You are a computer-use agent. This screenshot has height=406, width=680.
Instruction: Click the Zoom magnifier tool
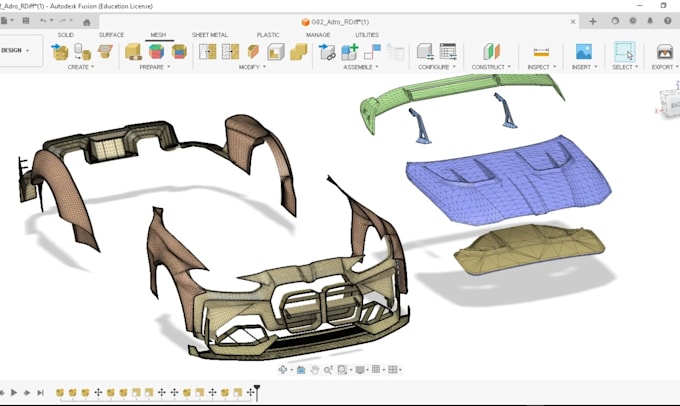point(328,370)
